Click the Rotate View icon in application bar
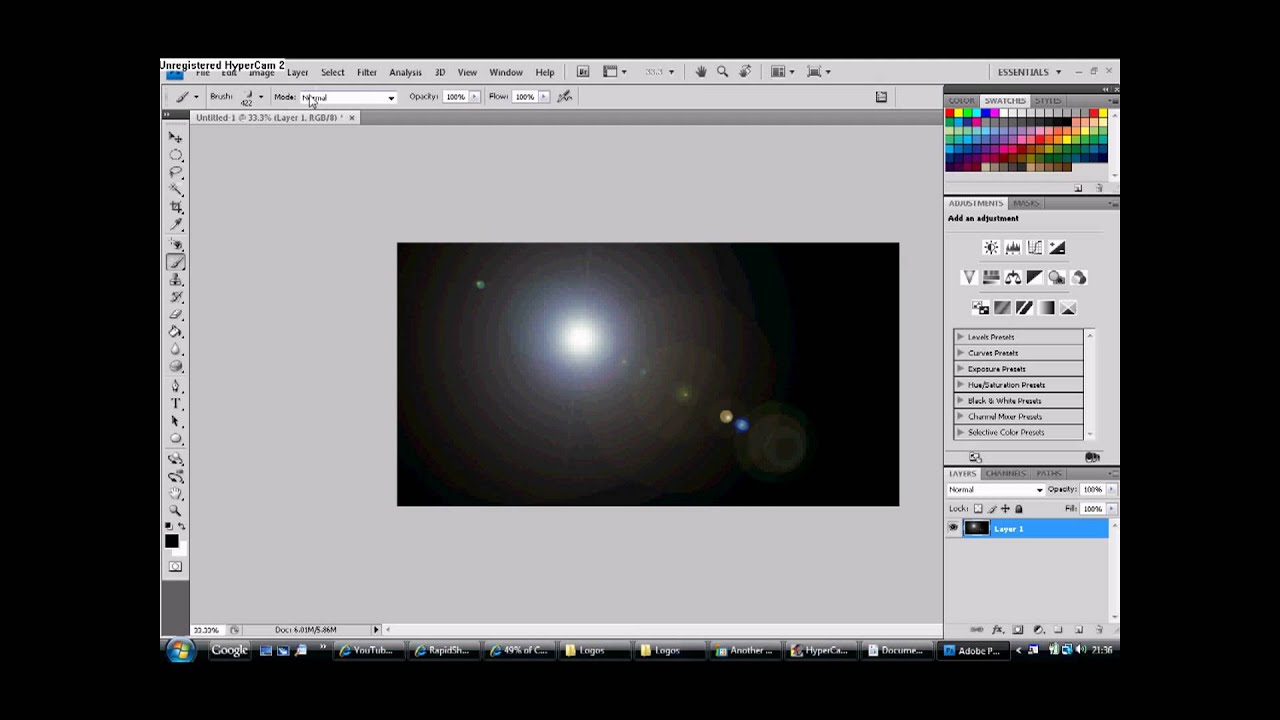Image resolution: width=1280 pixels, height=720 pixels. coord(745,72)
